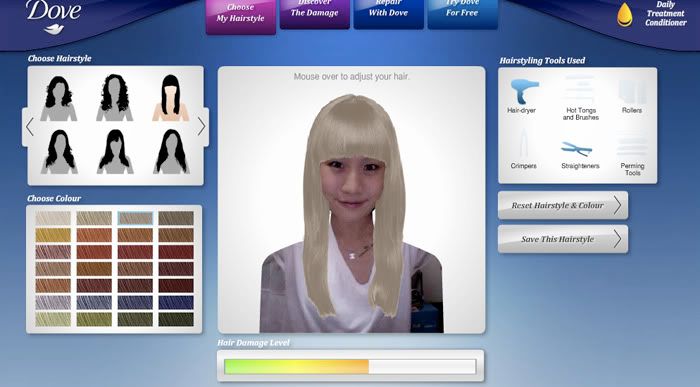The height and width of the screenshot is (387, 700).
Task: Open the Discover The Damage tab
Action: 315,13
